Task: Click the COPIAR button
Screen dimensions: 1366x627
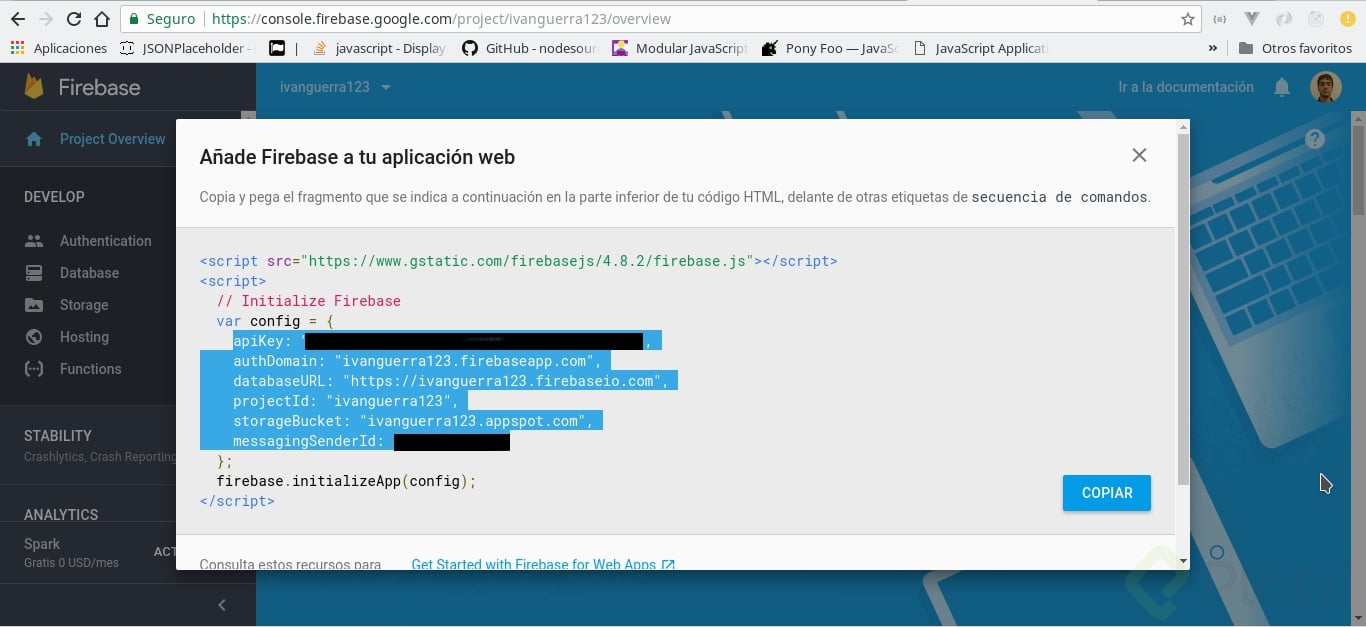Action: (x=1106, y=493)
